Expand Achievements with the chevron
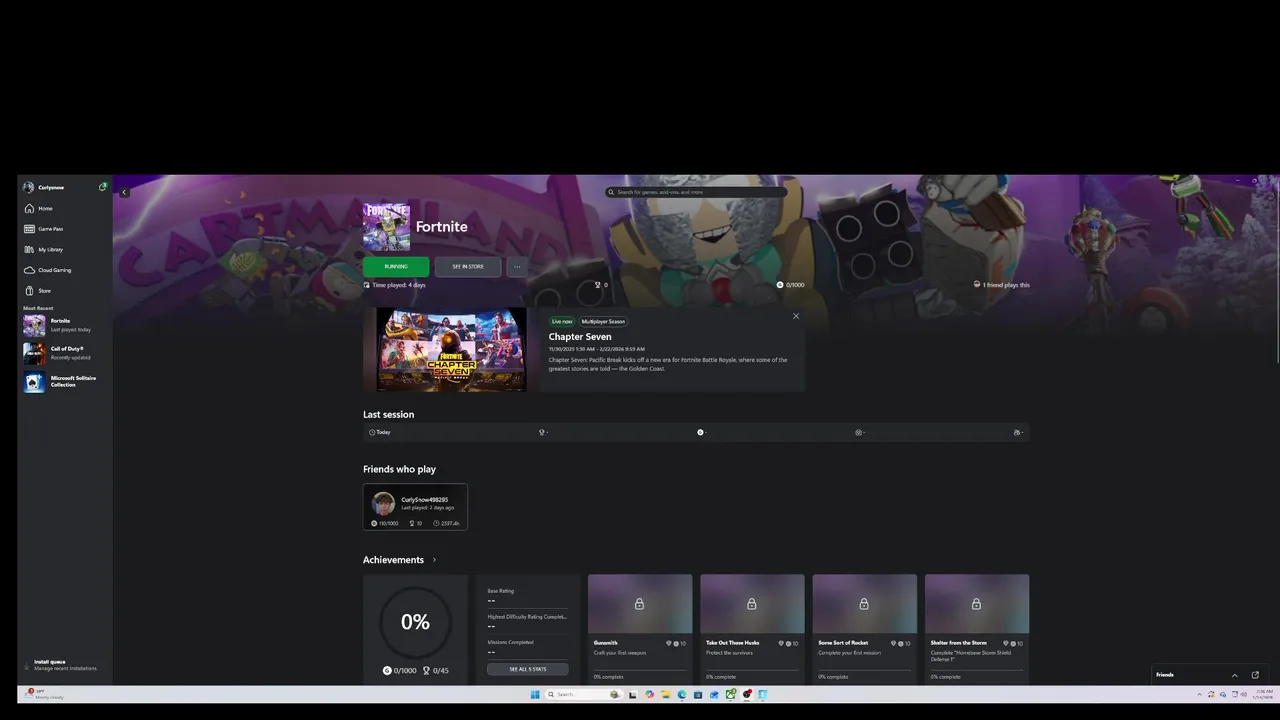Viewport: 1280px width, 720px height. click(x=434, y=560)
